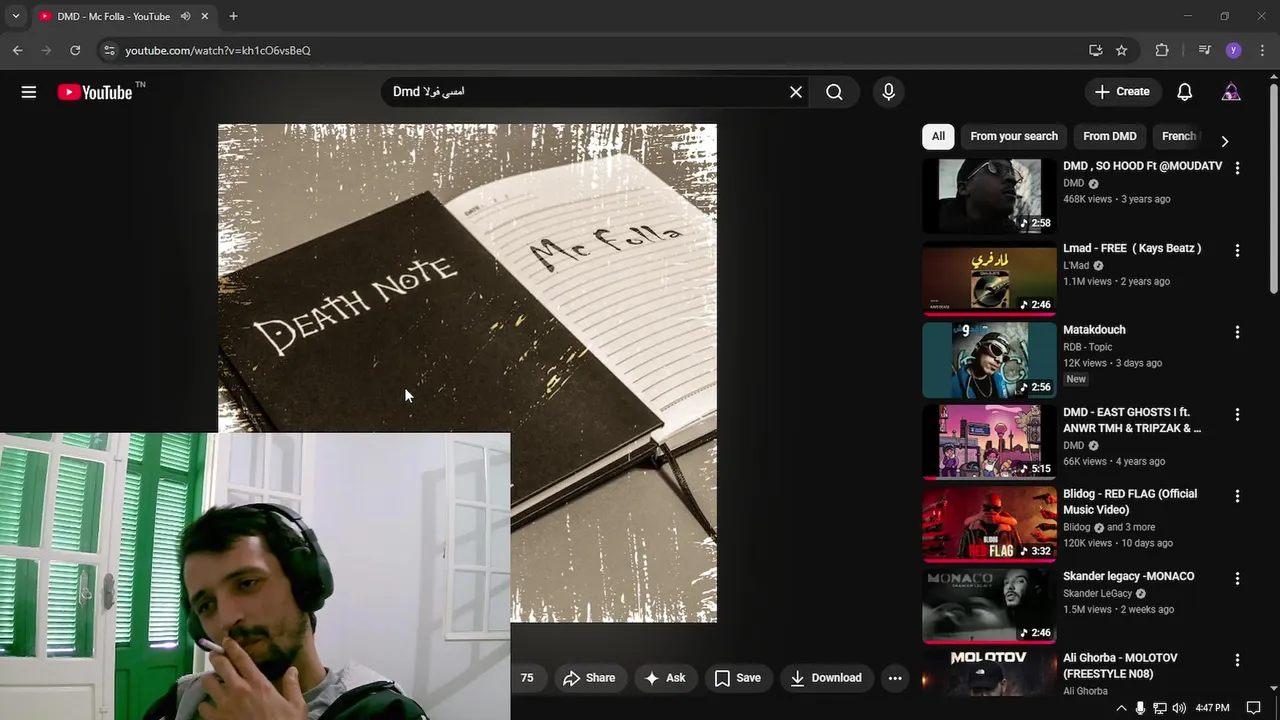Select the All filter chip
The image size is (1280, 720).
pos(938,136)
